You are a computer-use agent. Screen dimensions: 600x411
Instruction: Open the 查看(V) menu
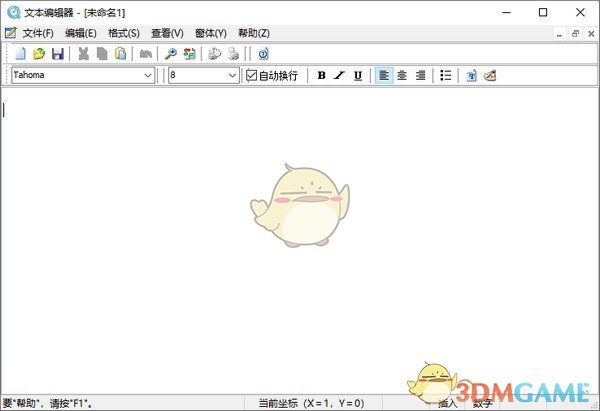tap(167, 33)
